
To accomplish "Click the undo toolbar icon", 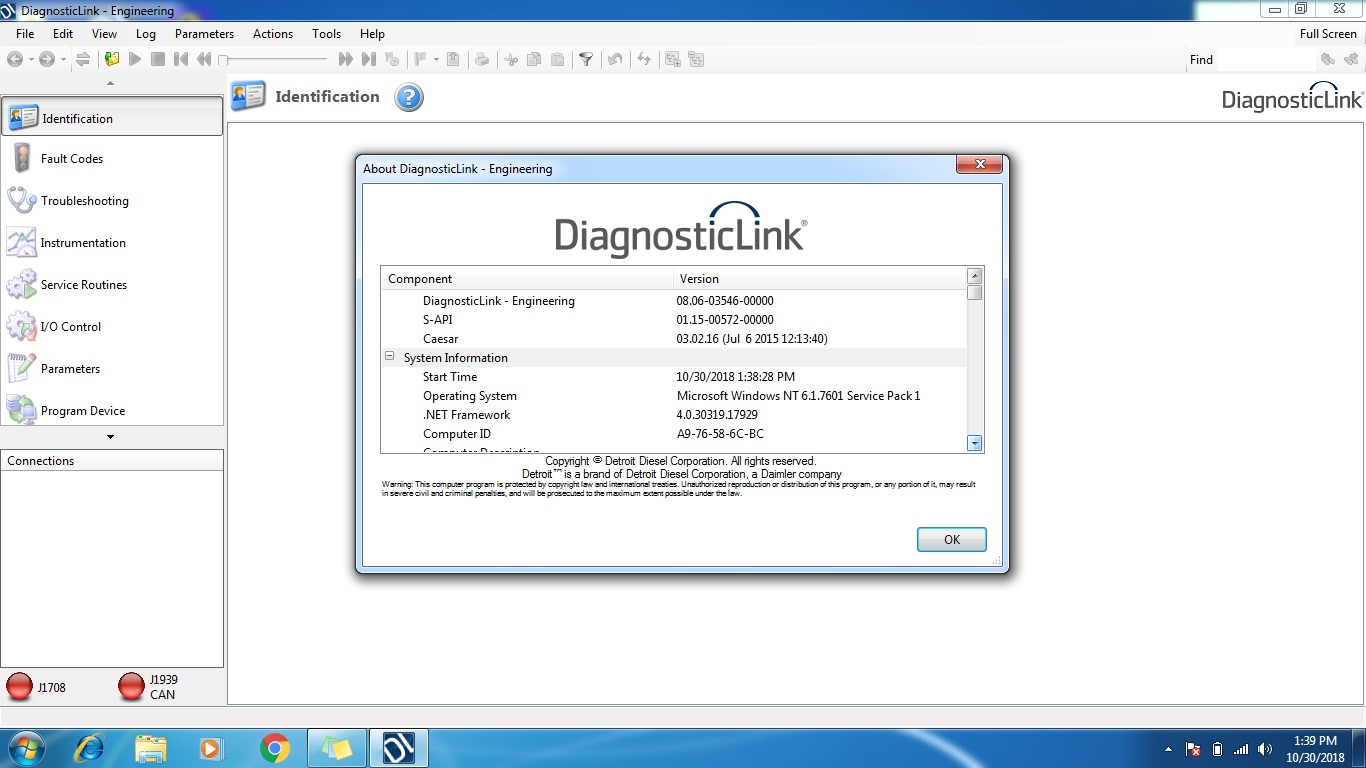I will point(615,59).
